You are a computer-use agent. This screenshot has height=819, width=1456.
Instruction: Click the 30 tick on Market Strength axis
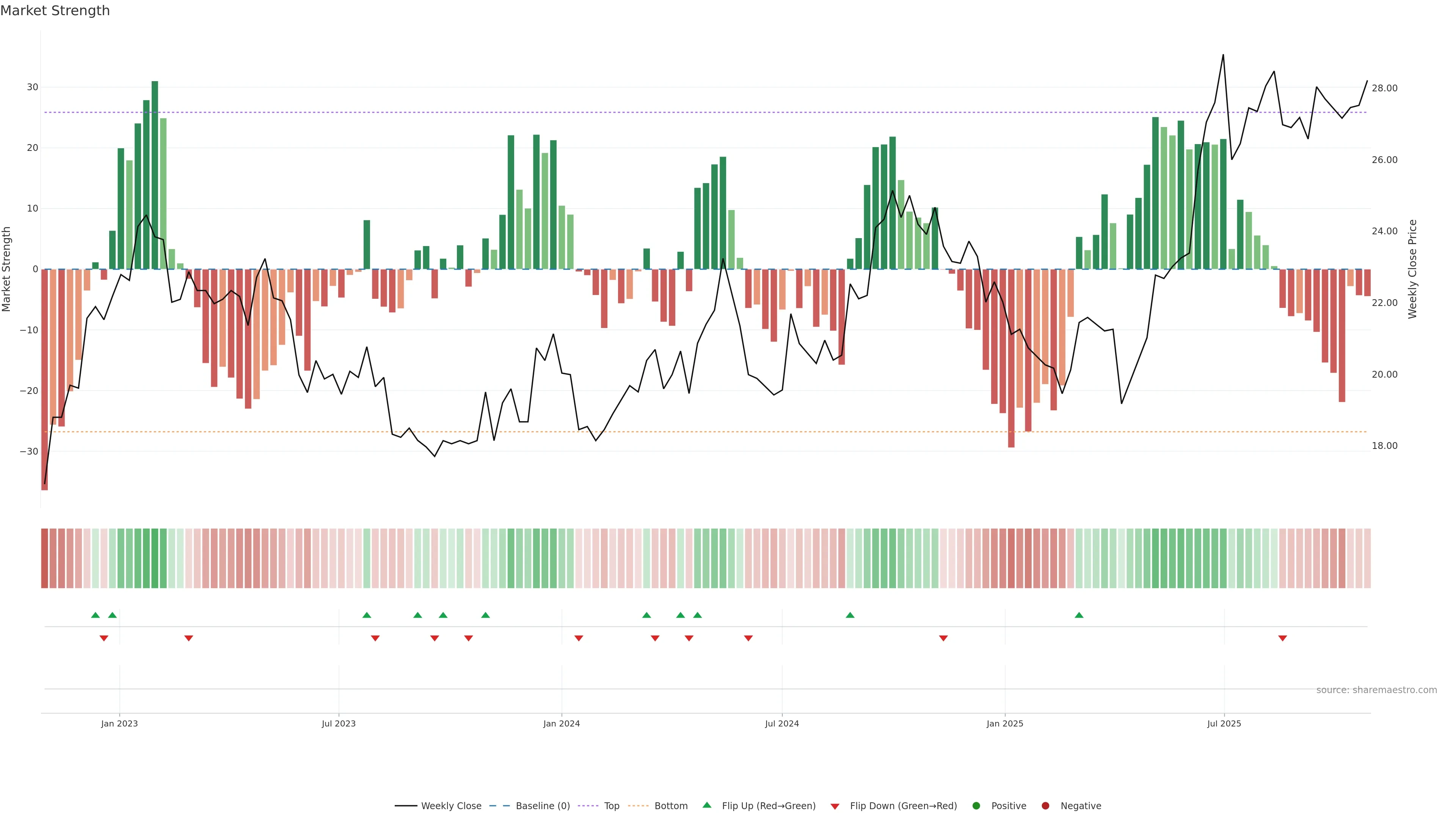click(x=32, y=87)
